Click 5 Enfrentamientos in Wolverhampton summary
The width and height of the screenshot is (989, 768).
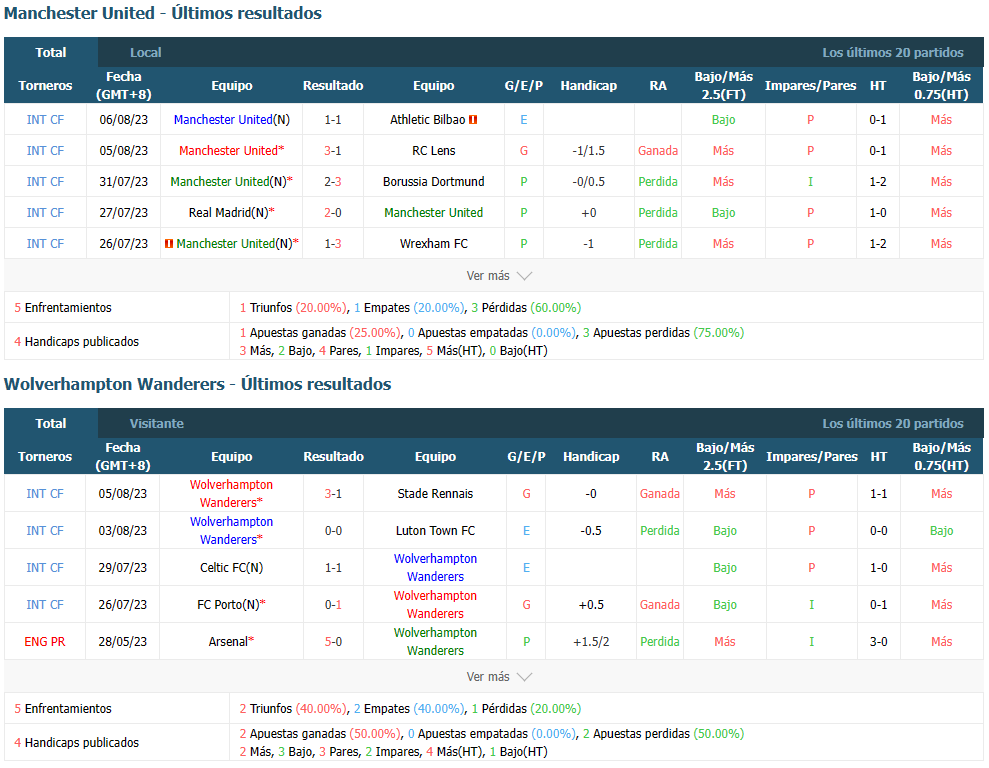[x=62, y=709]
